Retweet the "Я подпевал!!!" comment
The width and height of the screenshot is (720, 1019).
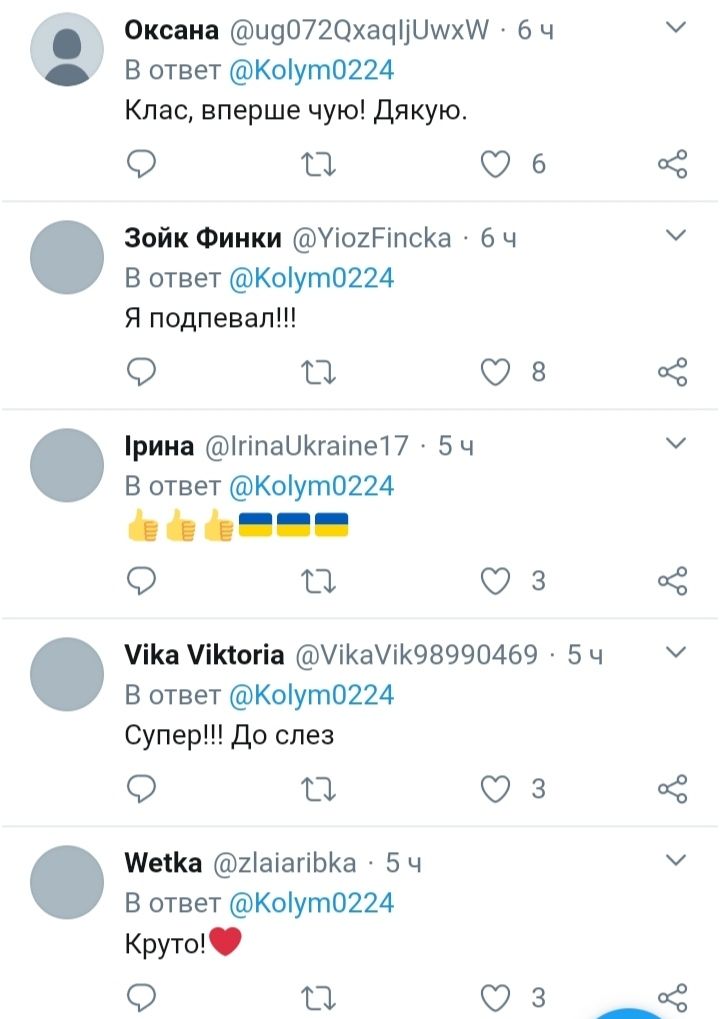319,372
